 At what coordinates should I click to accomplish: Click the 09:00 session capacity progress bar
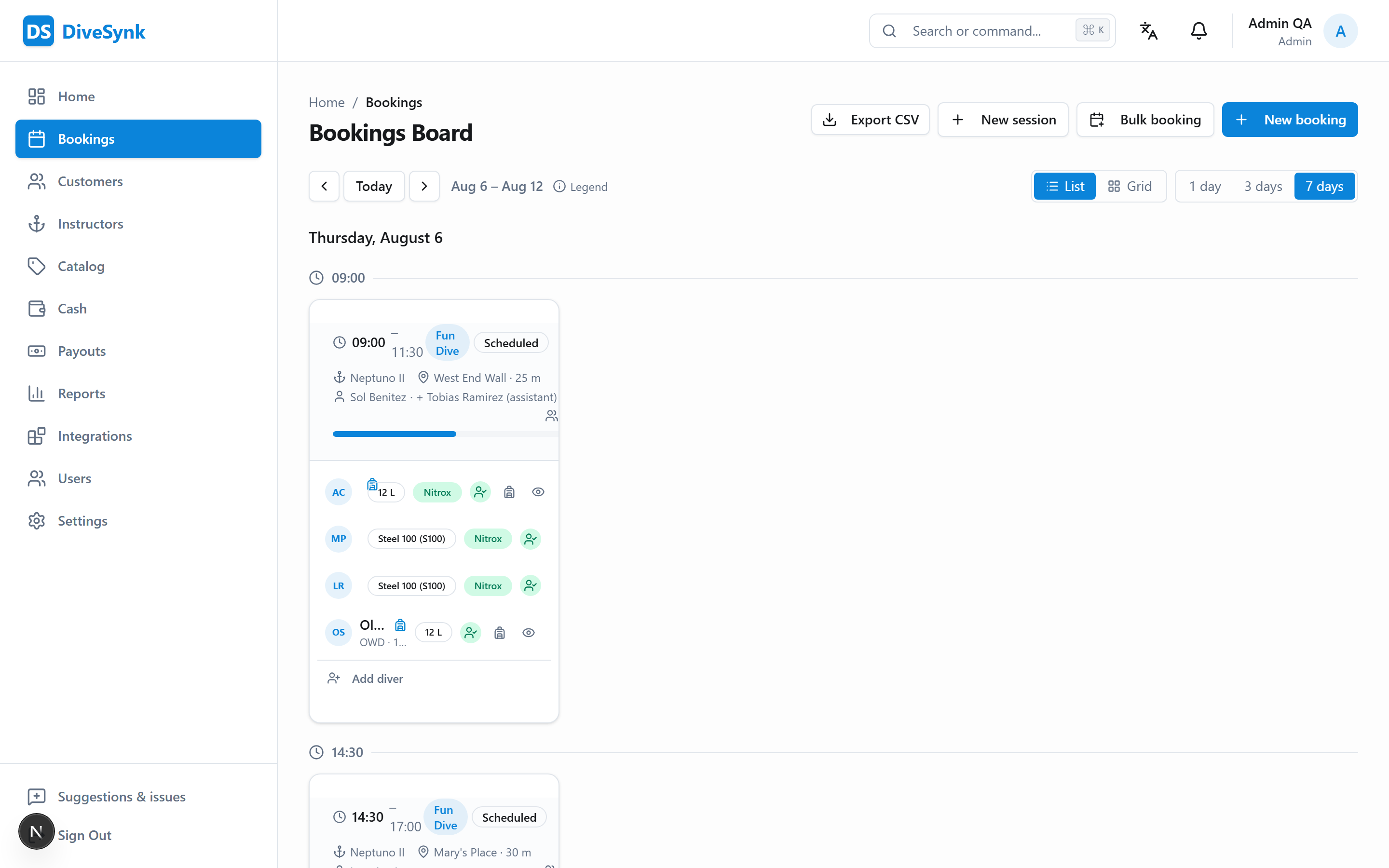click(x=446, y=434)
